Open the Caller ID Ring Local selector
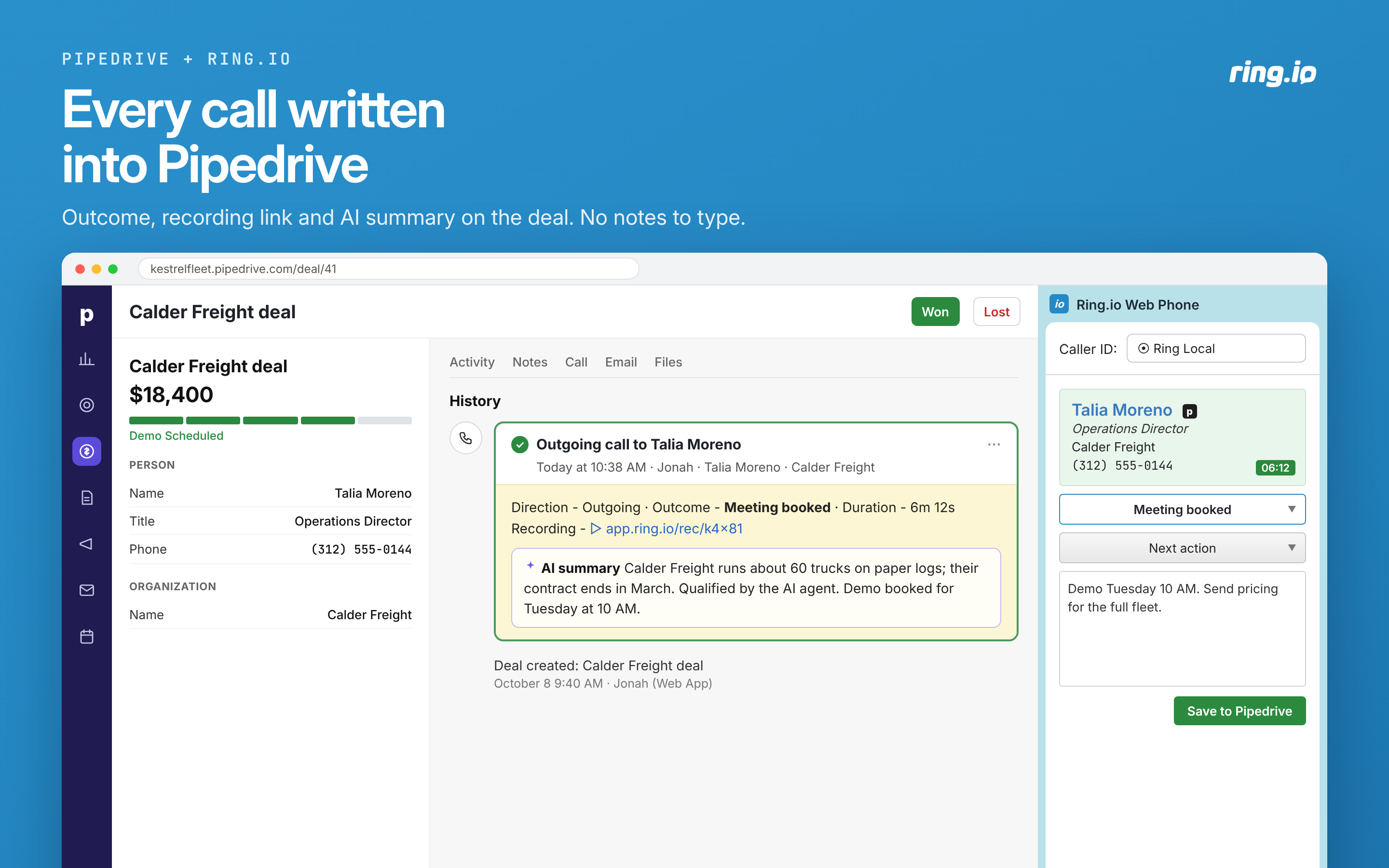Viewport: 1389px width, 868px height. point(1216,349)
